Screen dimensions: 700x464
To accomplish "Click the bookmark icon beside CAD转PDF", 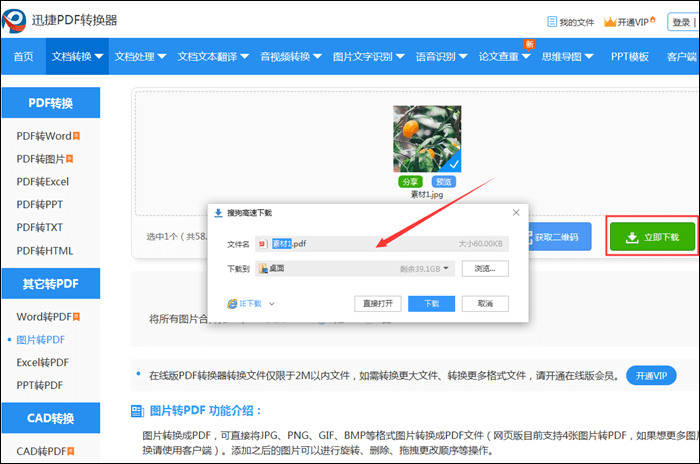I will tap(71, 451).
